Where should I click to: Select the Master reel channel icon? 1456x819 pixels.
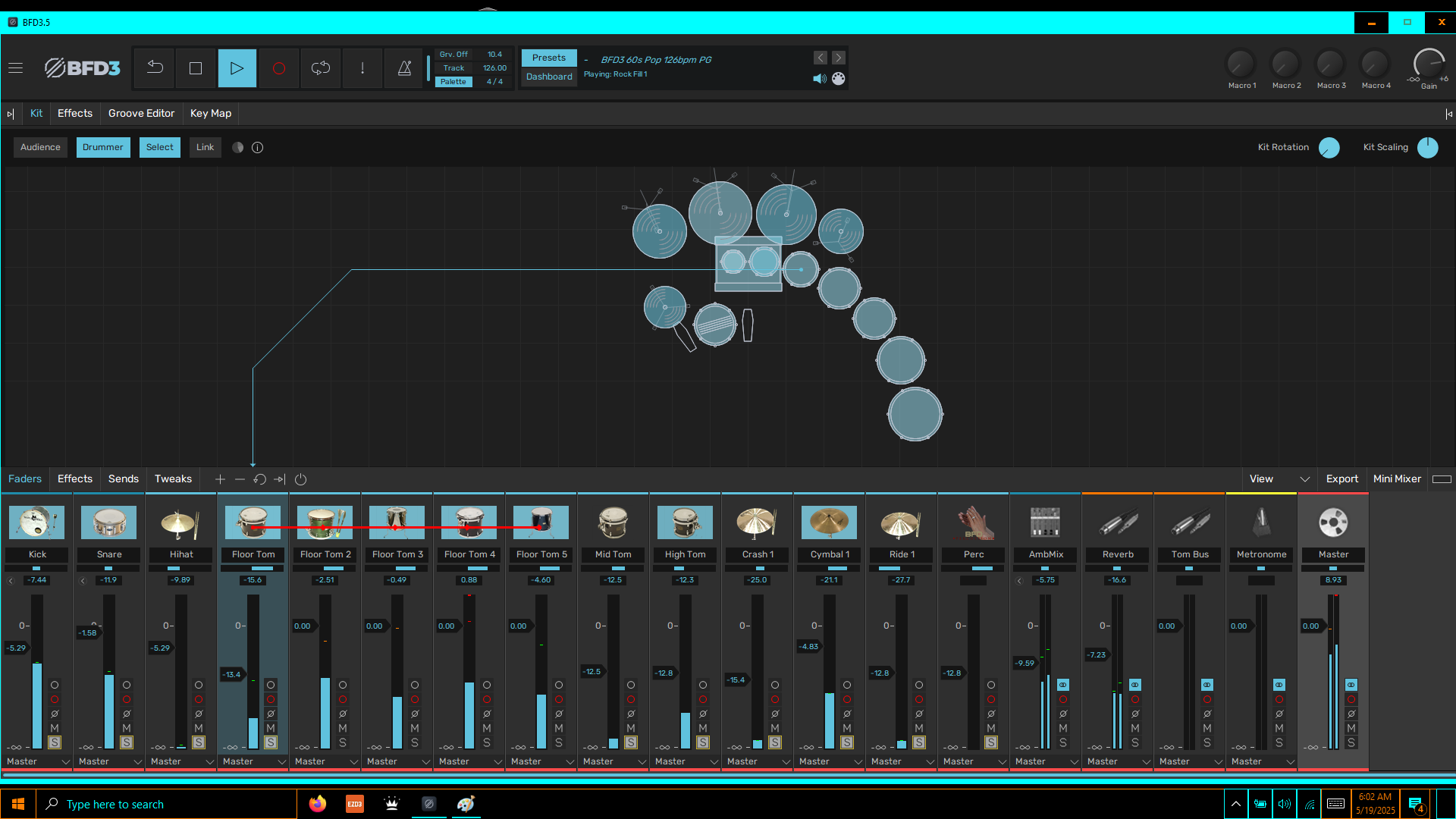[x=1334, y=522]
